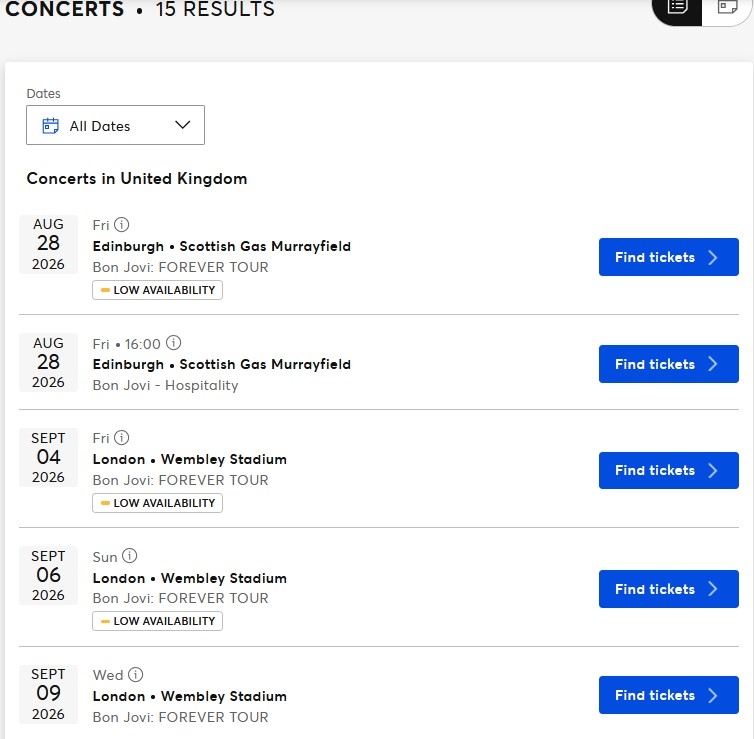Viewport: 754px width, 739px height.
Task: Switch to the card view toggle
Action: click(727, 7)
